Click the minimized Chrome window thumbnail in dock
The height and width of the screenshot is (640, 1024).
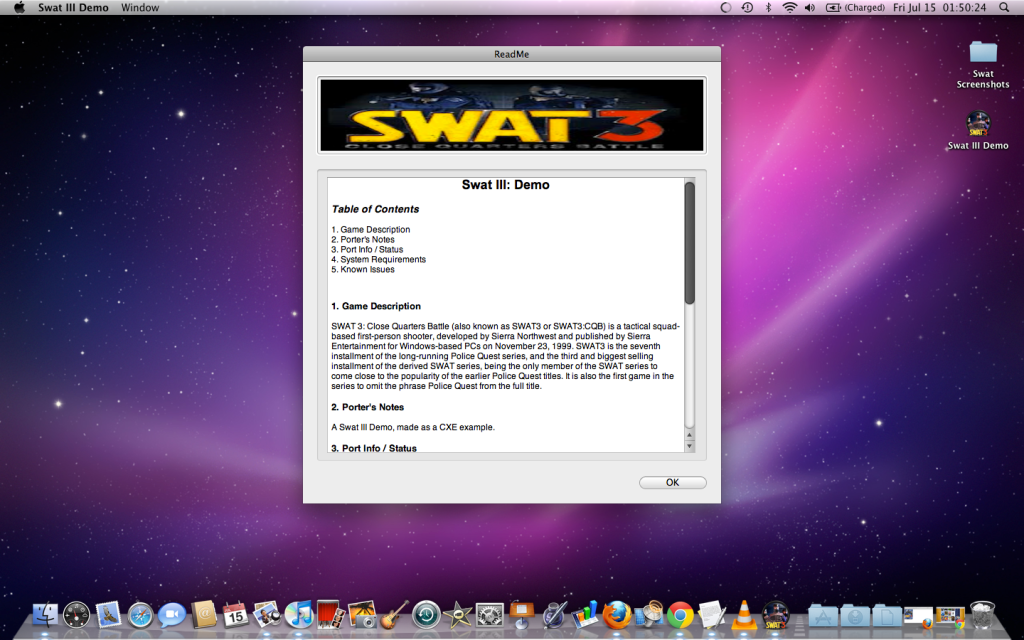pyautogui.click(x=950, y=617)
